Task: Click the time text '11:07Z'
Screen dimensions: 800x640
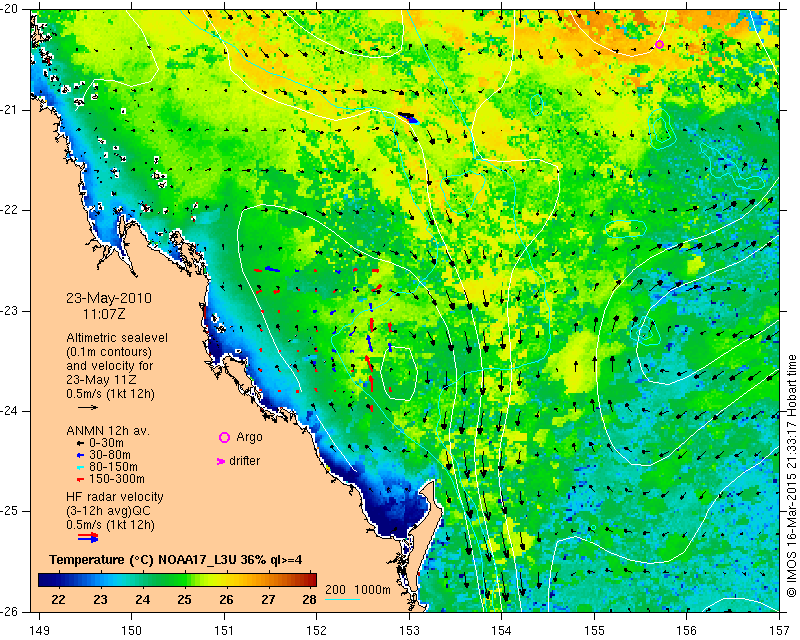Action: pyautogui.click(x=104, y=314)
